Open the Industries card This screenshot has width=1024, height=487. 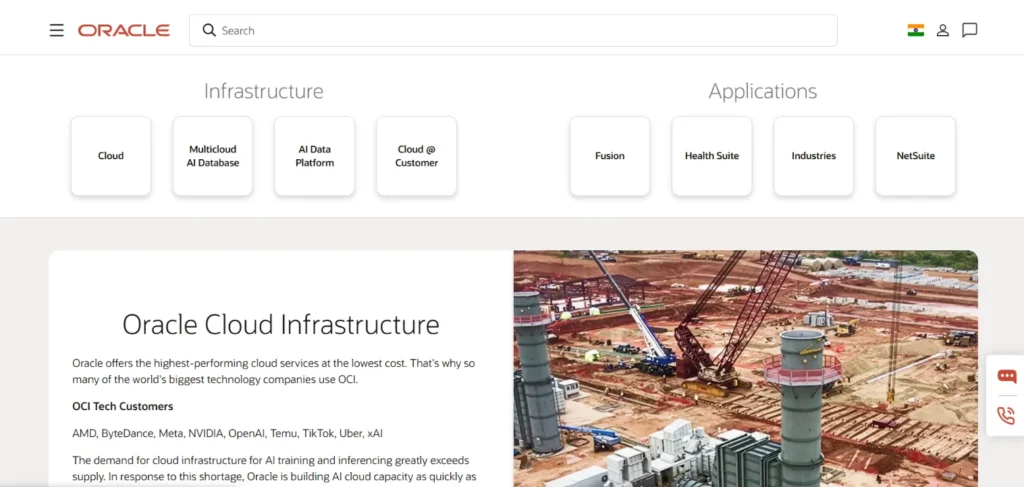[814, 156]
